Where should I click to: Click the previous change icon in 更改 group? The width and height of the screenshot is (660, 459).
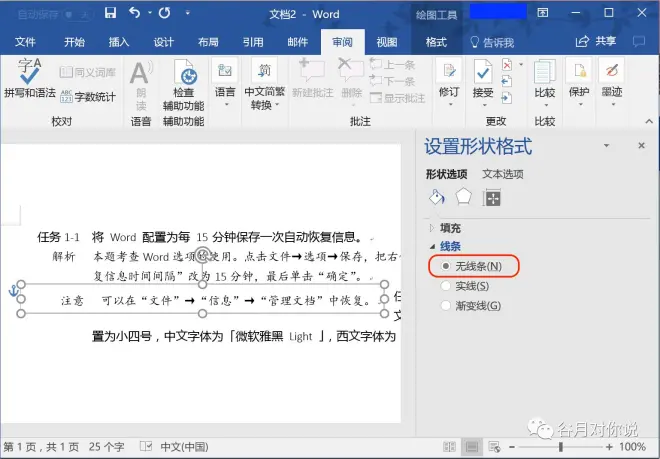click(507, 81)
